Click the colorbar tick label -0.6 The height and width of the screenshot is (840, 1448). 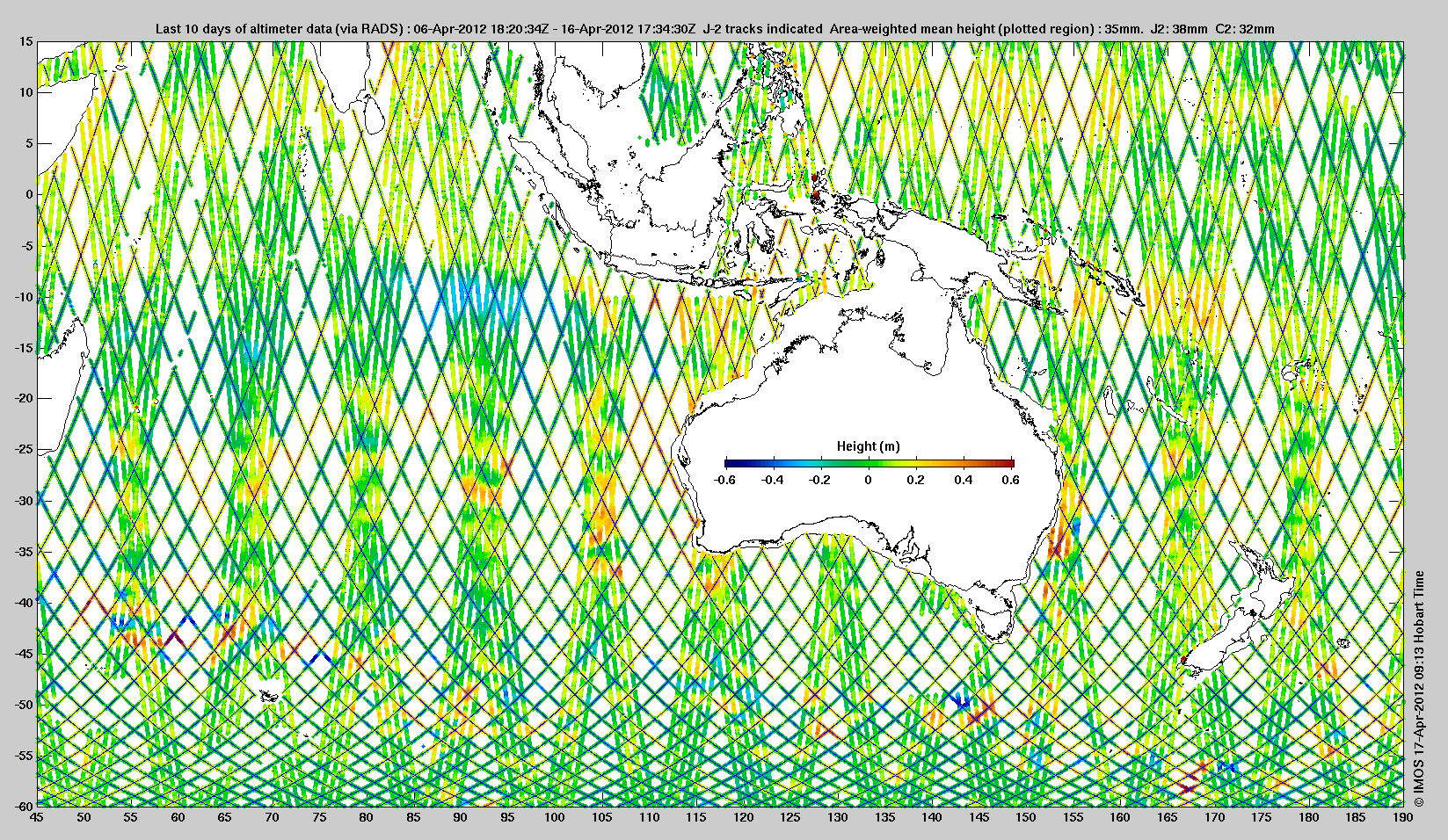point(724,480)
